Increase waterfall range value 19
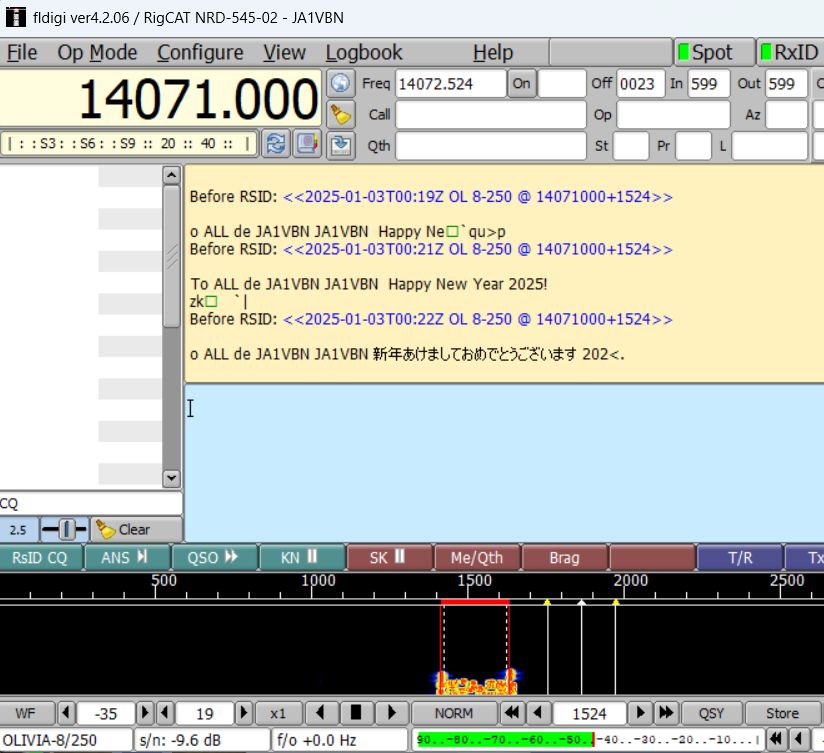824x753 pixels. [240, 713]
